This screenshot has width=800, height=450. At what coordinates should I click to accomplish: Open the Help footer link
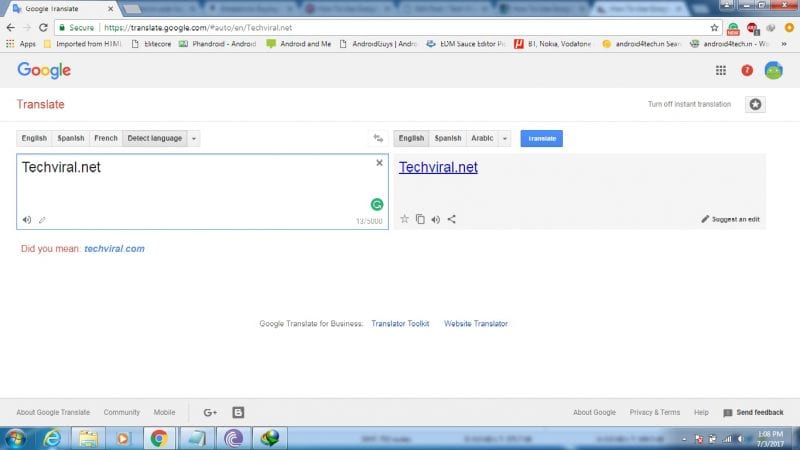701,412
